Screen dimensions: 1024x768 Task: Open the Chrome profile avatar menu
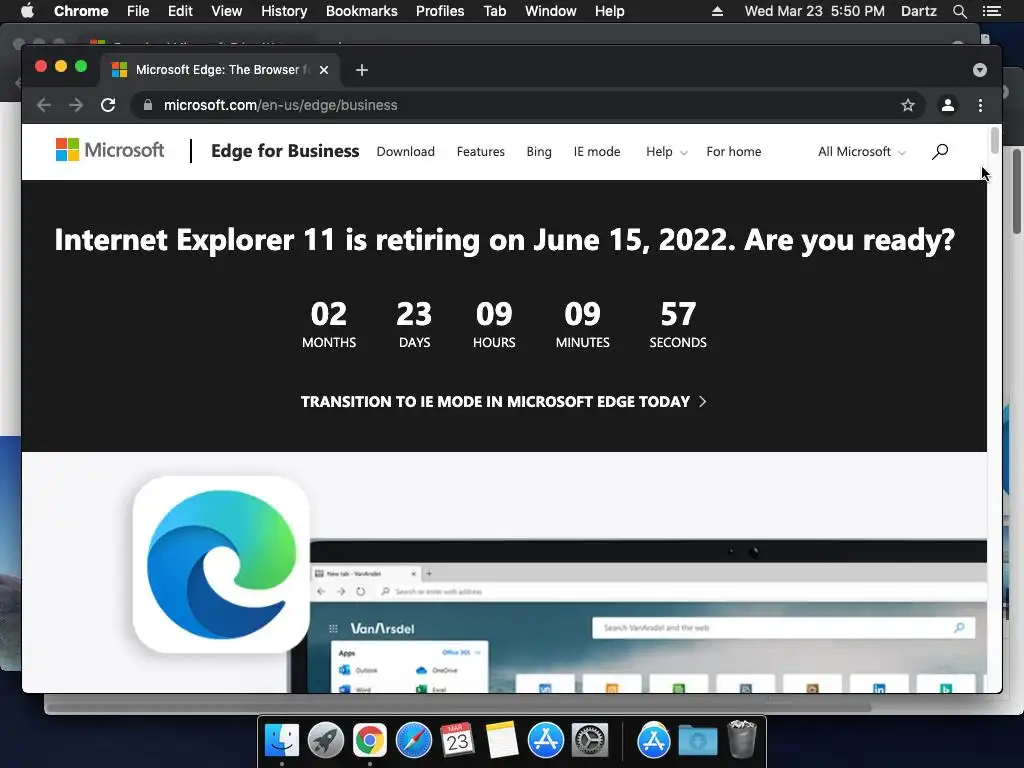pyautogui.click(x=948, y=105)
